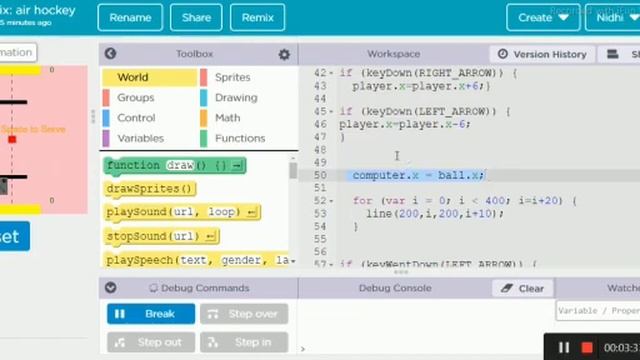The width and height of the screenshot is (640, 360).
Task: Click the line(200,i,200,i+10) code line
Action: pyautogui.click(x=435, y=213)
